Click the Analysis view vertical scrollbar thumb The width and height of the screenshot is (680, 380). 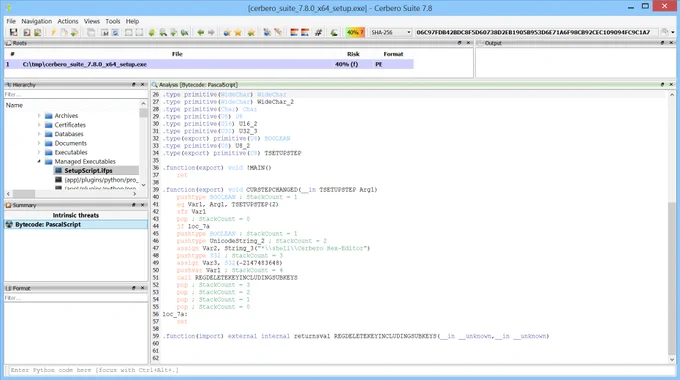[671, 278]
